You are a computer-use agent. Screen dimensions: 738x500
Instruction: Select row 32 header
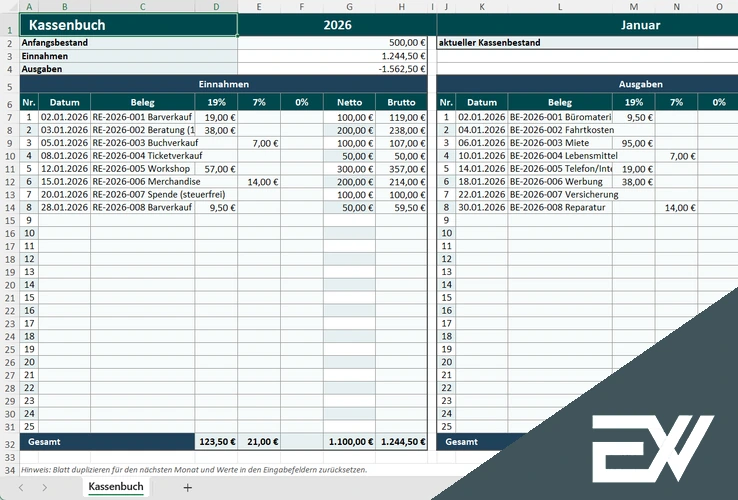point(9,441)
